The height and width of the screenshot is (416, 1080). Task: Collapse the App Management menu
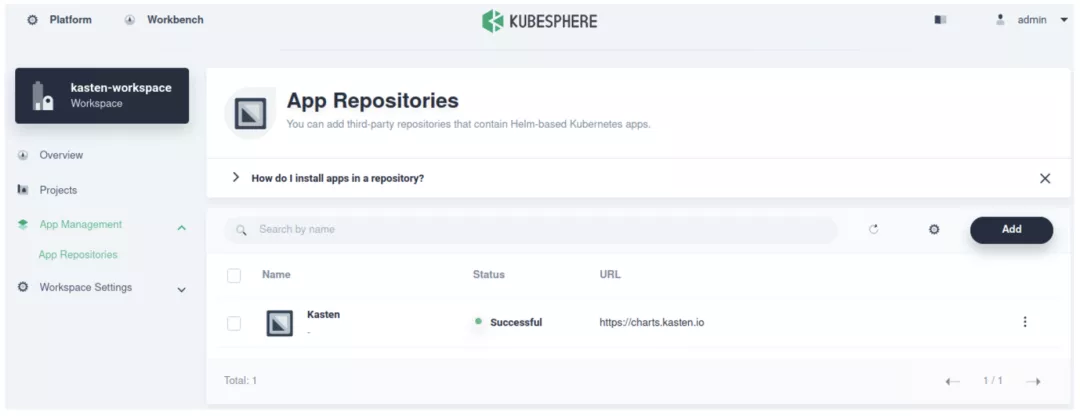181,226
